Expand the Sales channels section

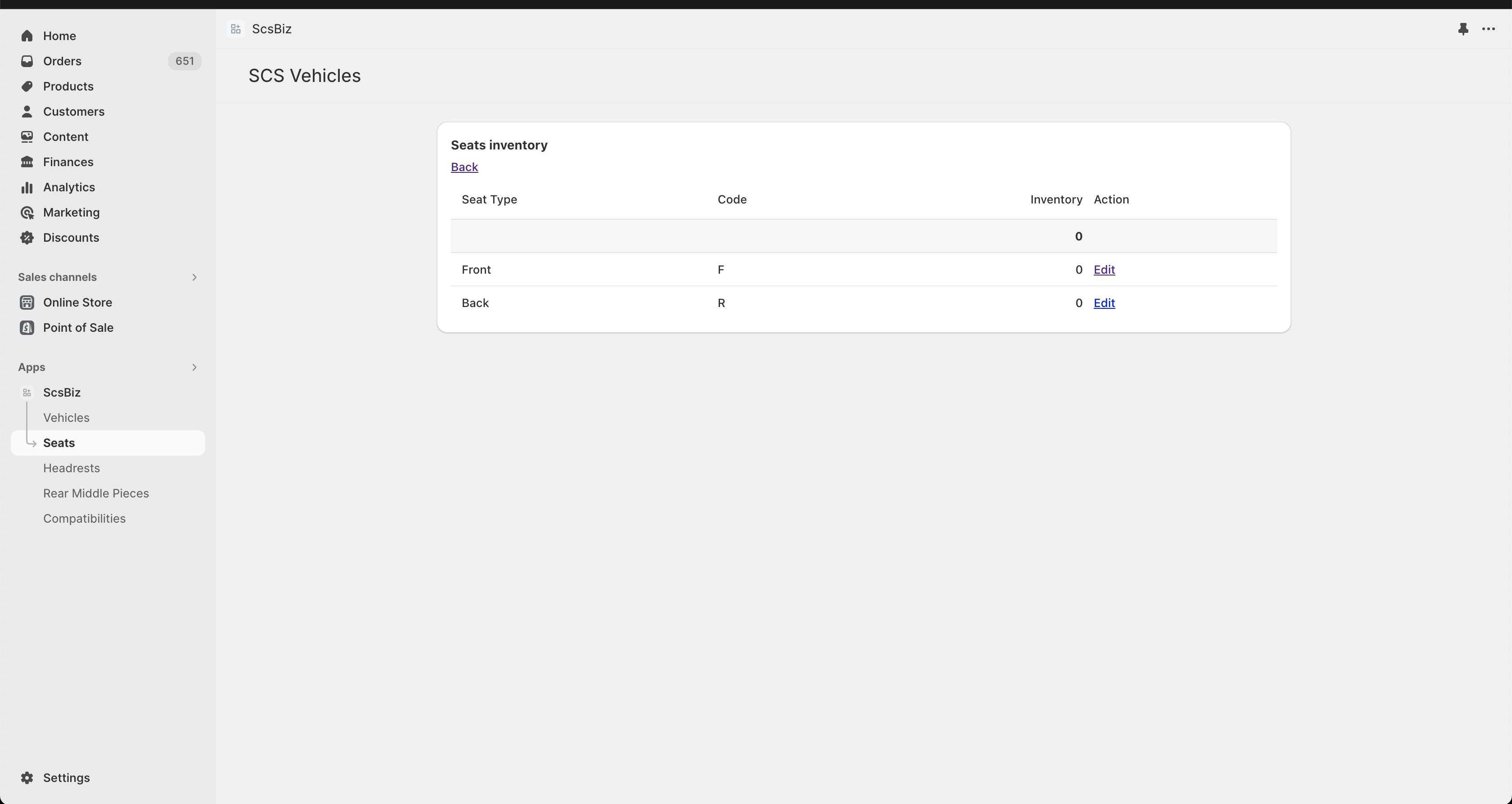click(194, 277)
